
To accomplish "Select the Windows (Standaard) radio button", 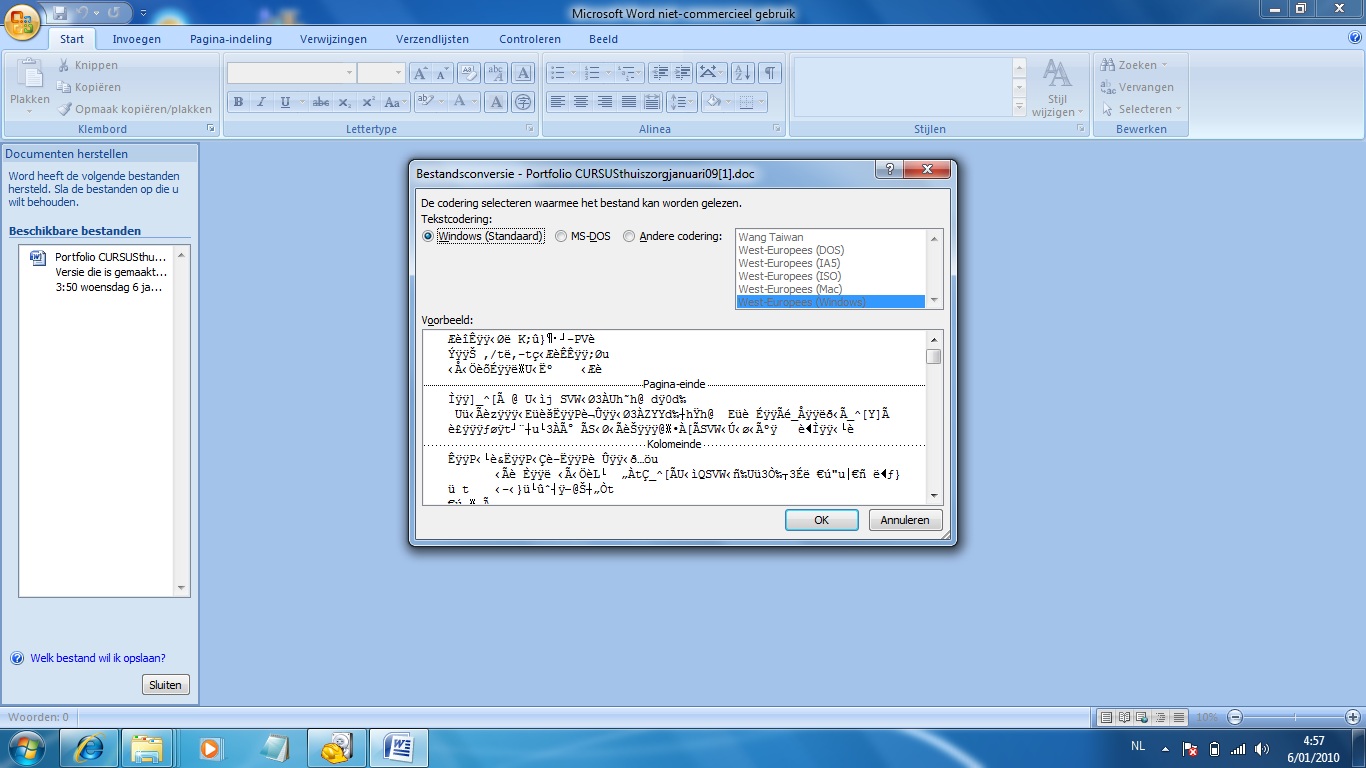I will (429, 237).
